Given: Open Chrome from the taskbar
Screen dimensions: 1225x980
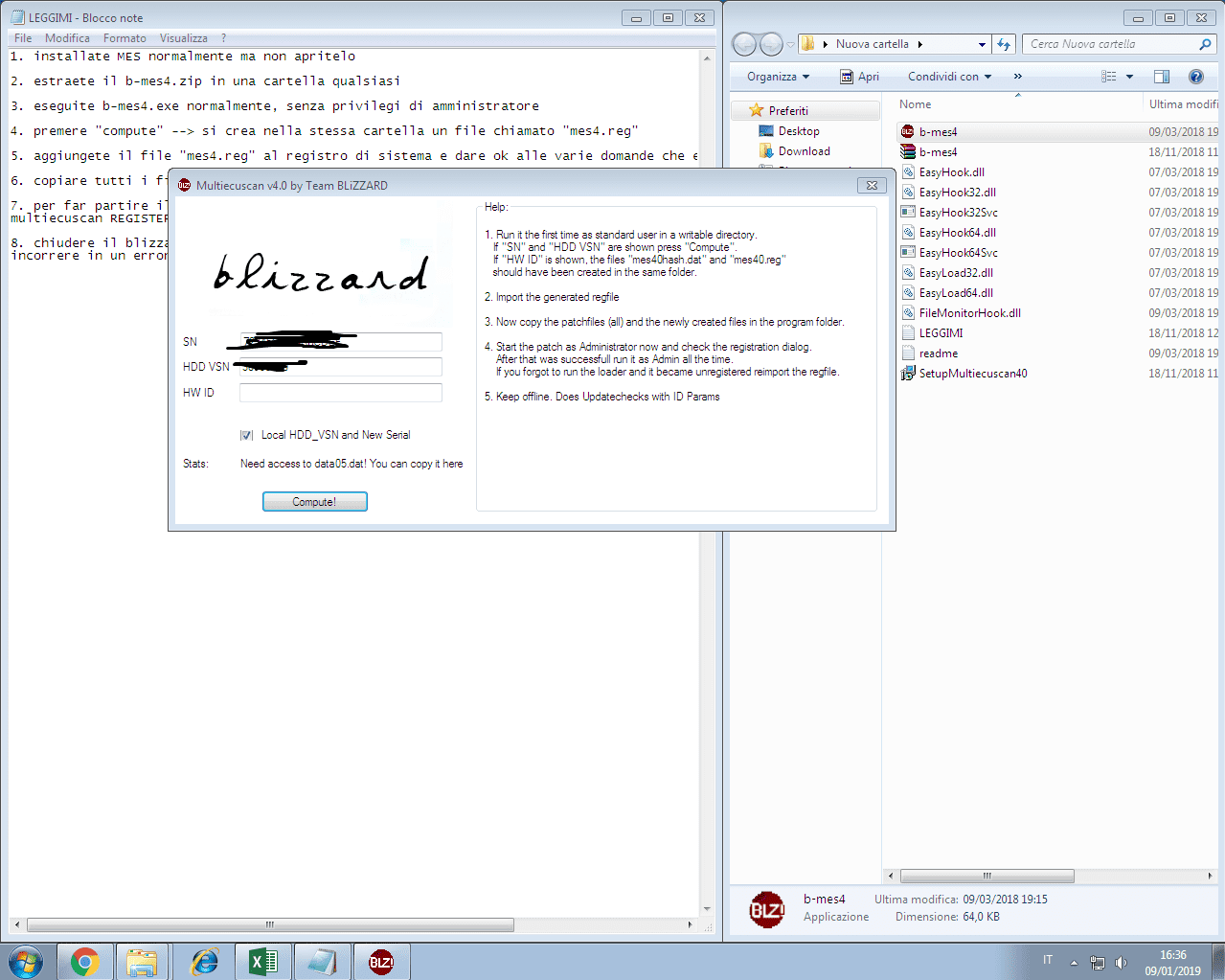Looking at the screenshot, I should pyautogui.click(x=85, y=962).
